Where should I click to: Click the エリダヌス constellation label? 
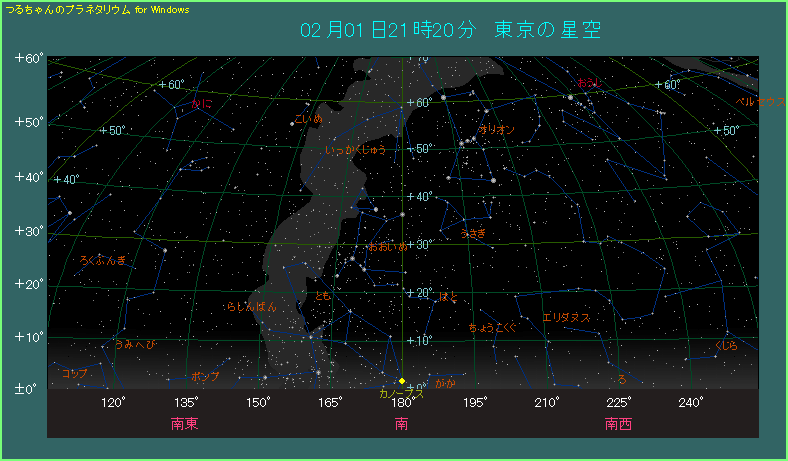(x=566, y=317)
